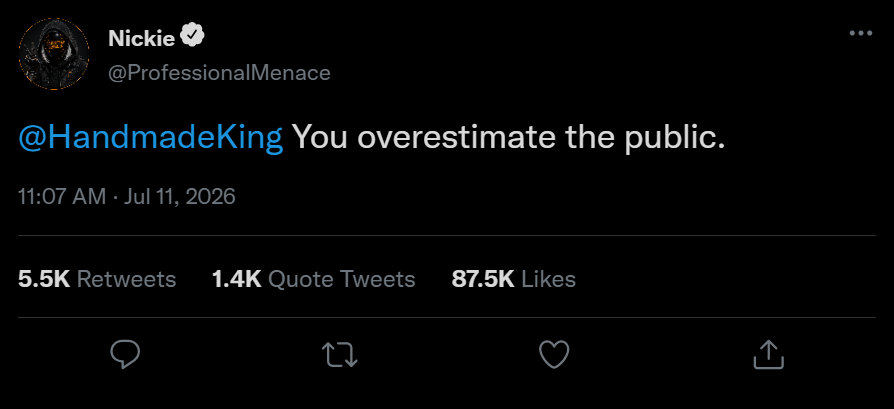Click the reply speech bubble icon
Image resolution: width=894 pixels, height=409 pixels.
pyautogui.click(x=124, y=354)
